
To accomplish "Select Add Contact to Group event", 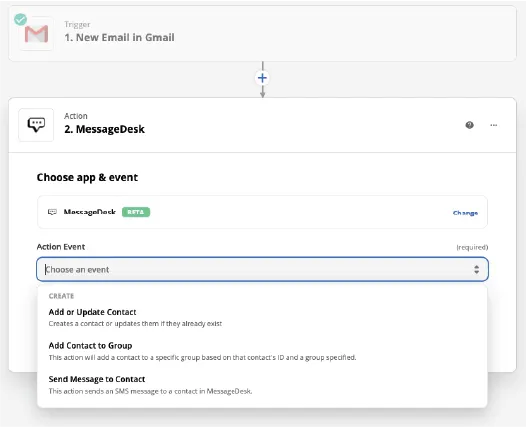I will (x=262, y=351).
